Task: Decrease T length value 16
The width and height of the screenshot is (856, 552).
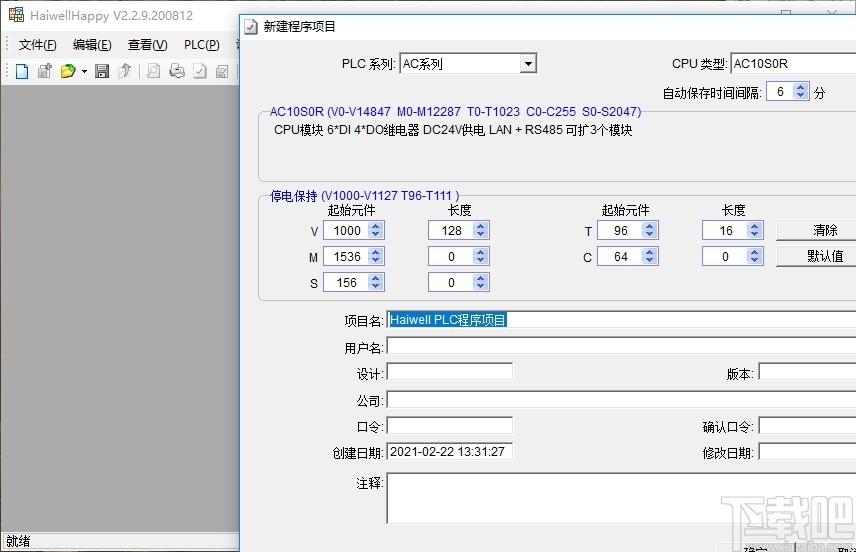Action: point(754,234)
